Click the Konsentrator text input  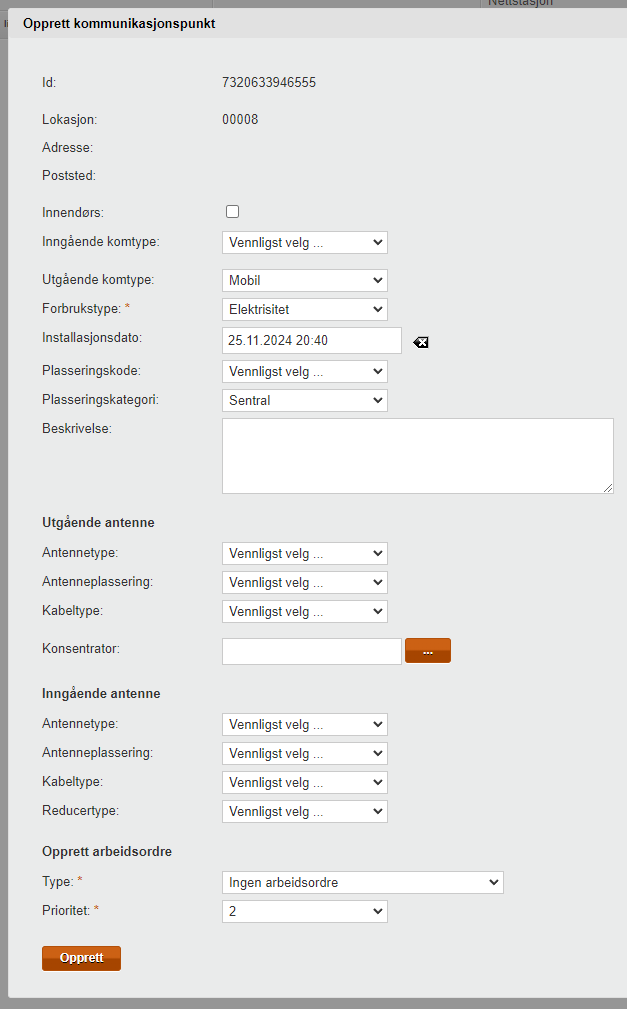click(x=311, y=651)
